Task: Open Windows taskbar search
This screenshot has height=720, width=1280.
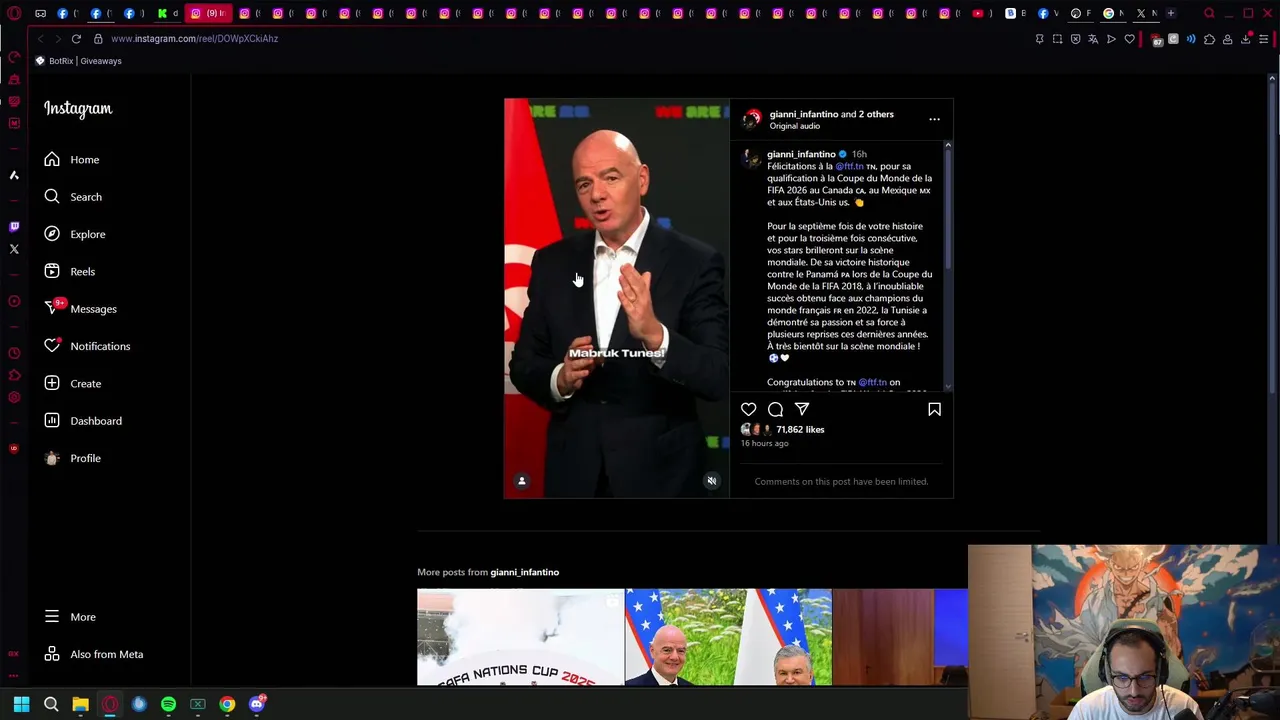Action: tap(51, 704)
